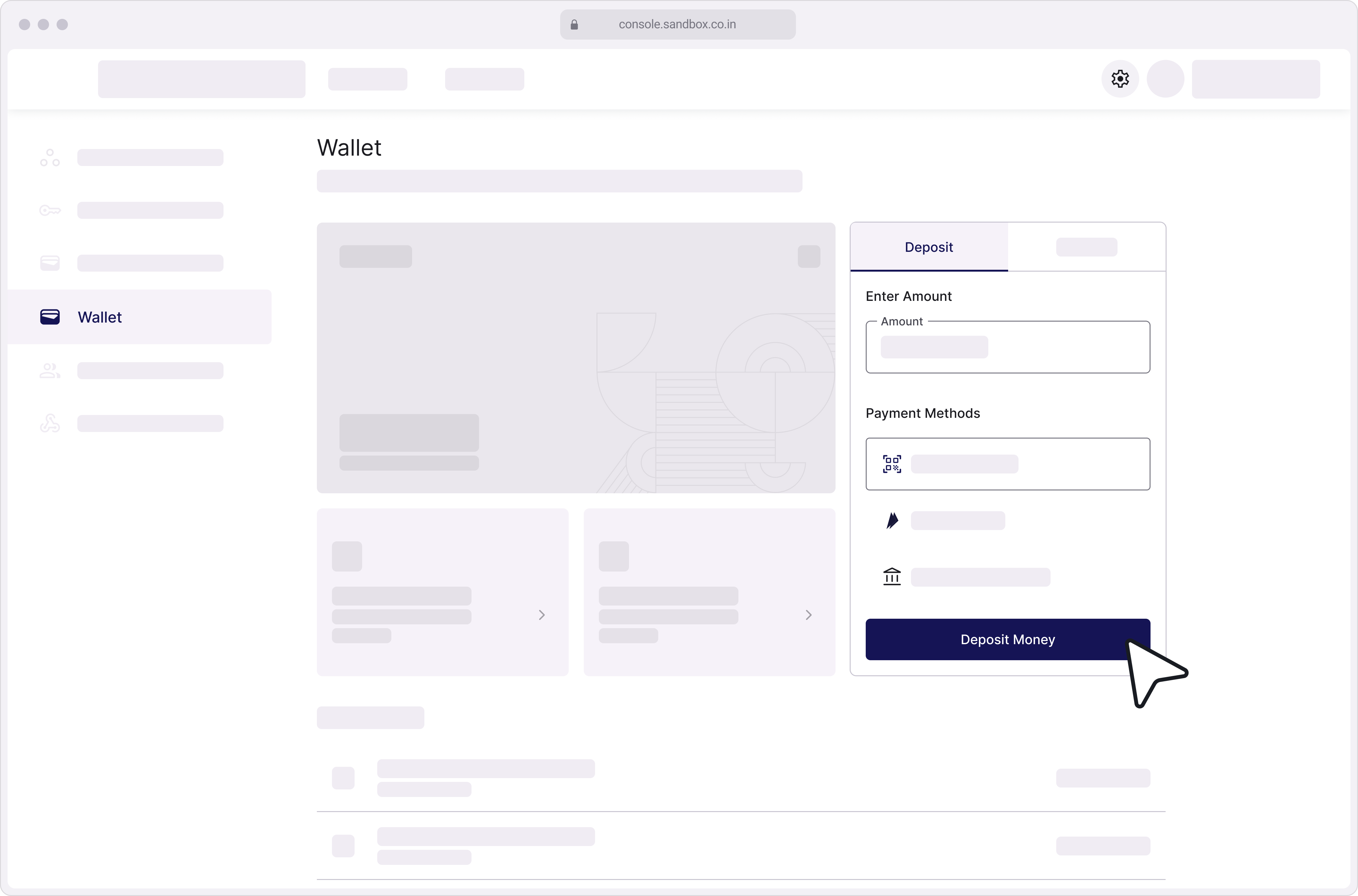The height and width of the screenshot is (896, 1358).
Task: Click the webhook icon in the sidebar
Action: click(50, 423)
